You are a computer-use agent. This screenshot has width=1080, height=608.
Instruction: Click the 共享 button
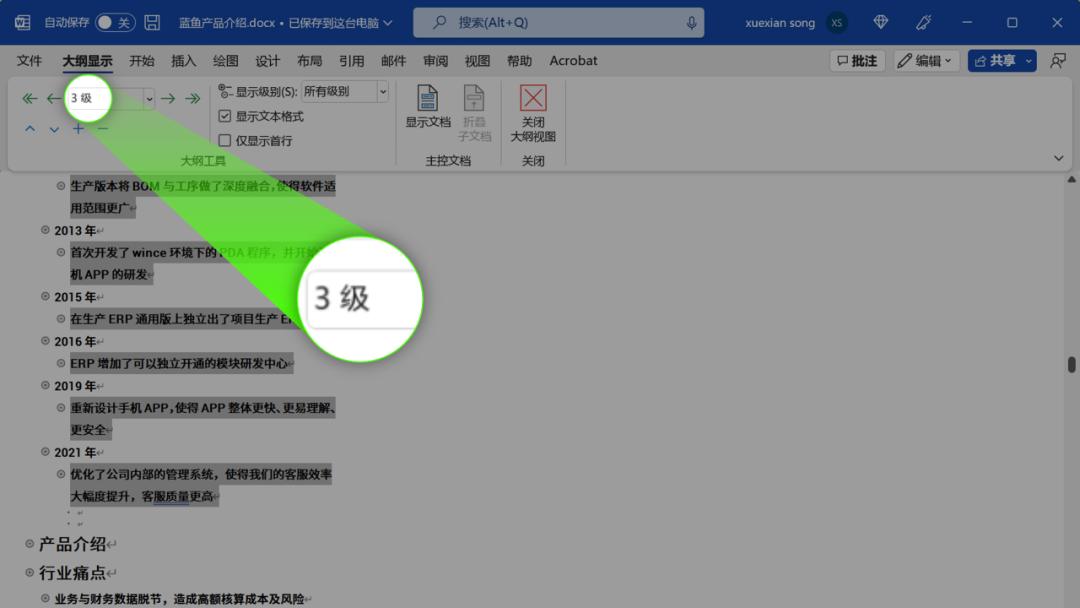pos(1000,60)
